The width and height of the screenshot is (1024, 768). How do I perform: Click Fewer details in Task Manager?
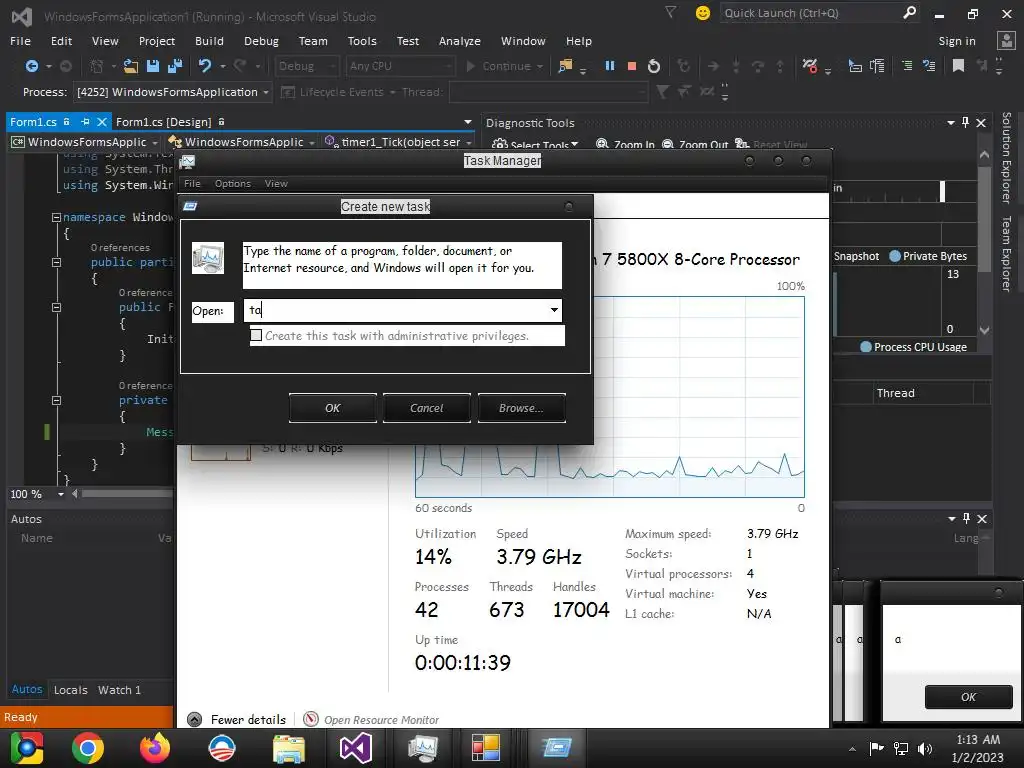tap(238, 719)
